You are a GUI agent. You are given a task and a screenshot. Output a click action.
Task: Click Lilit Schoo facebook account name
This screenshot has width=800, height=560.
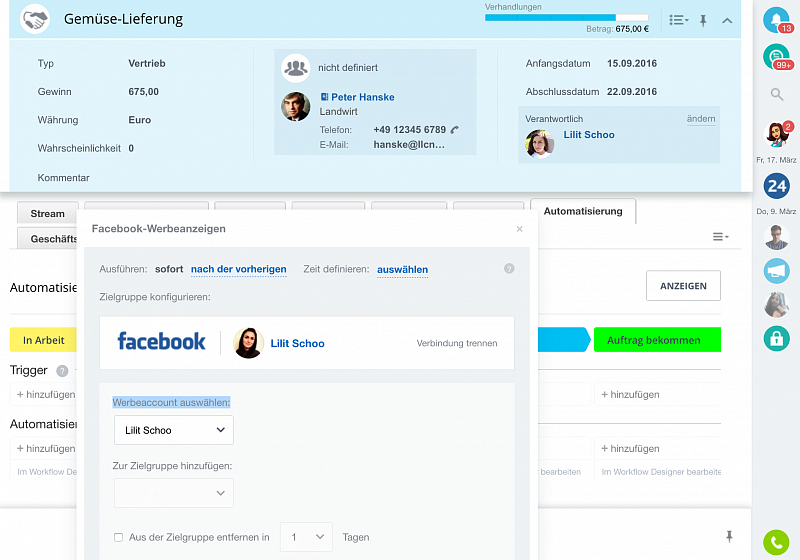click(x=297, y=344)
